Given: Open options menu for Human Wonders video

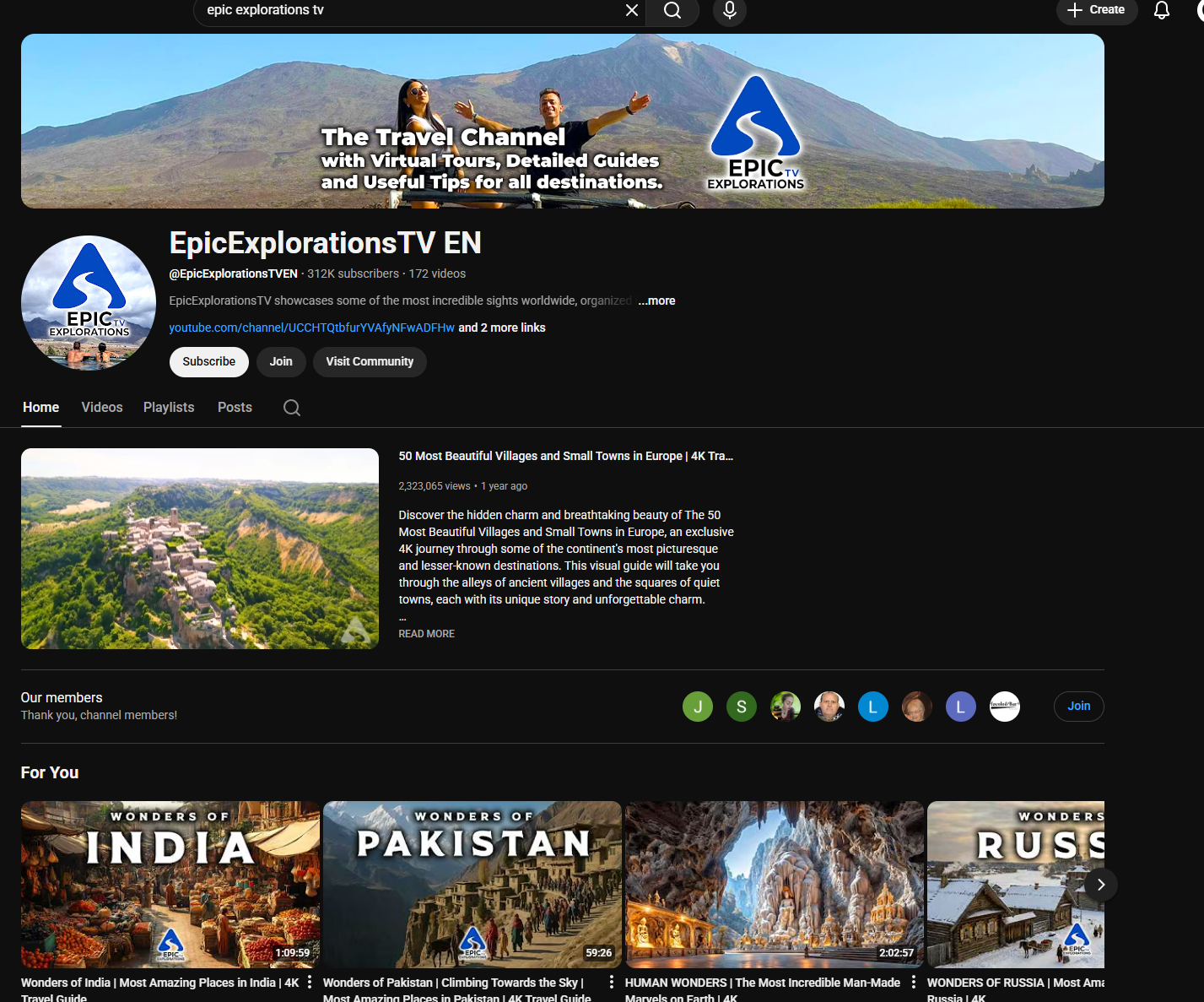Looking at the screenshot, I should tap(914, 982).
